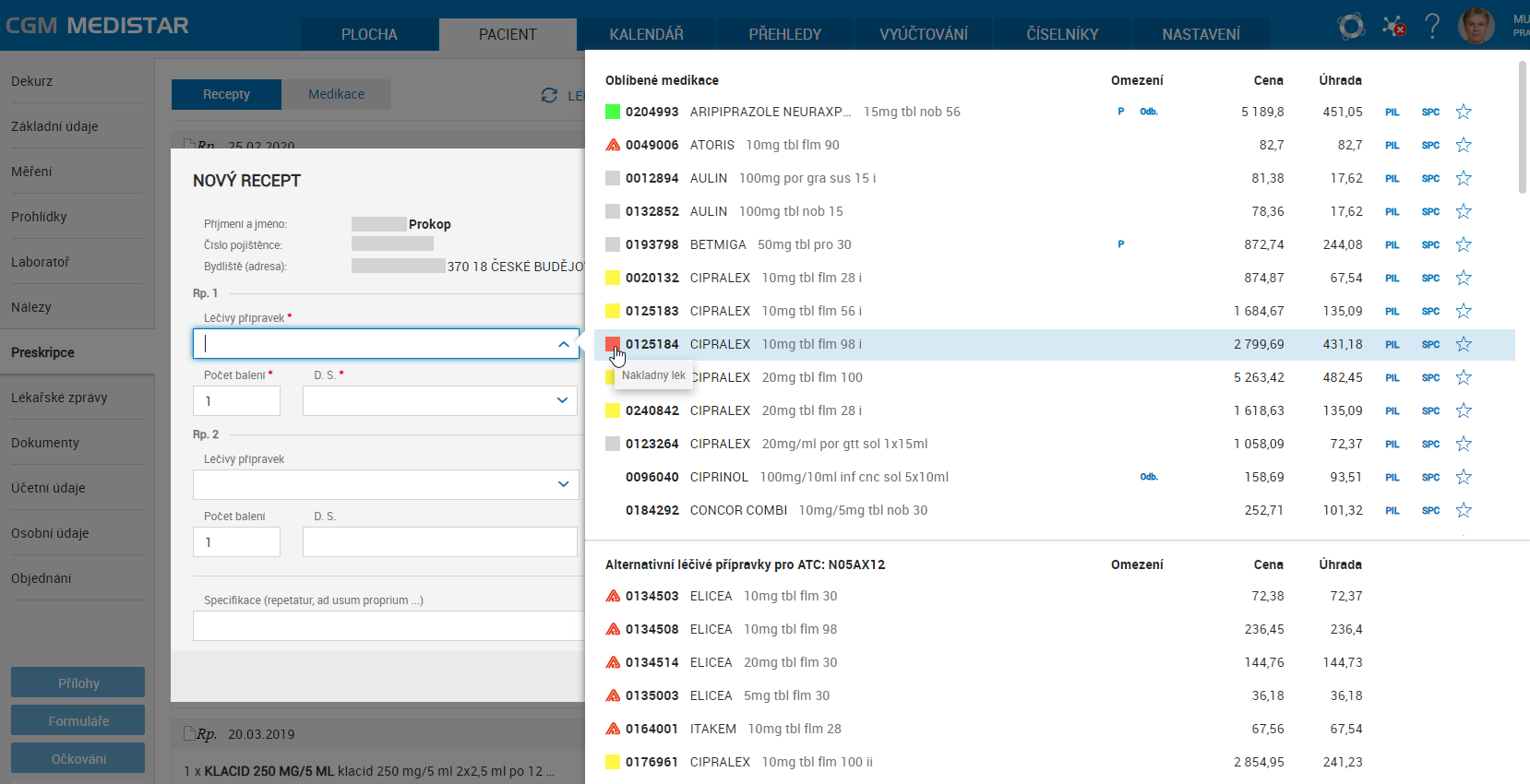Click P restriction icon on ARIPIPRAZOLE row
1530x784 pixels.
click(1121, 112)
